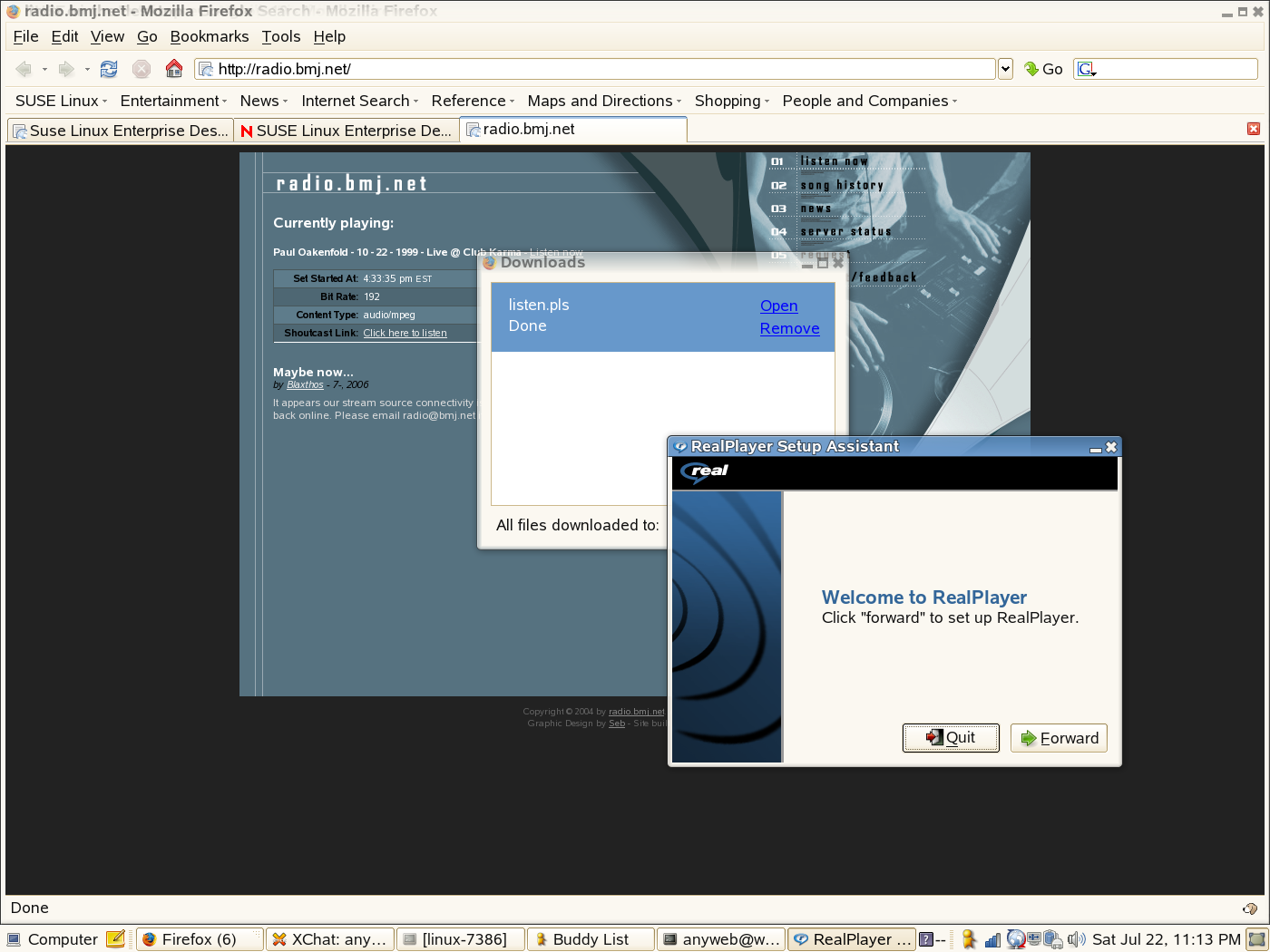1270x952 pixels.
Task: Open the '/feedback' site menu item
Action: click(x=884, y=277)
